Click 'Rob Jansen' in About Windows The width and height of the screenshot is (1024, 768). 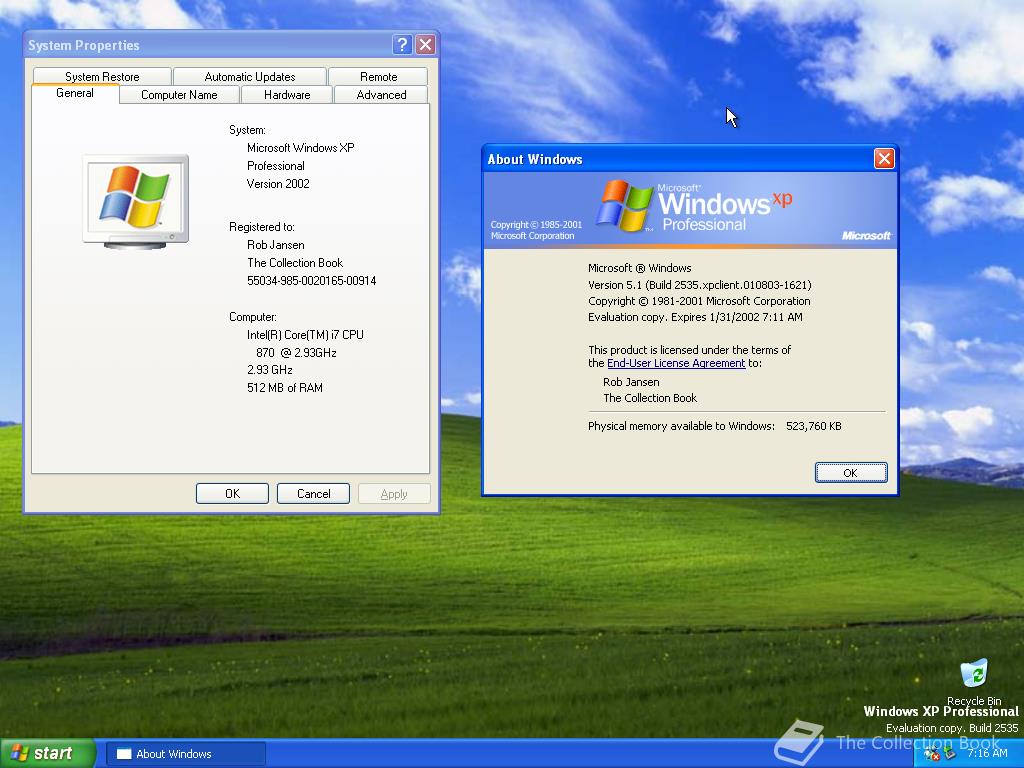[631, 382]
